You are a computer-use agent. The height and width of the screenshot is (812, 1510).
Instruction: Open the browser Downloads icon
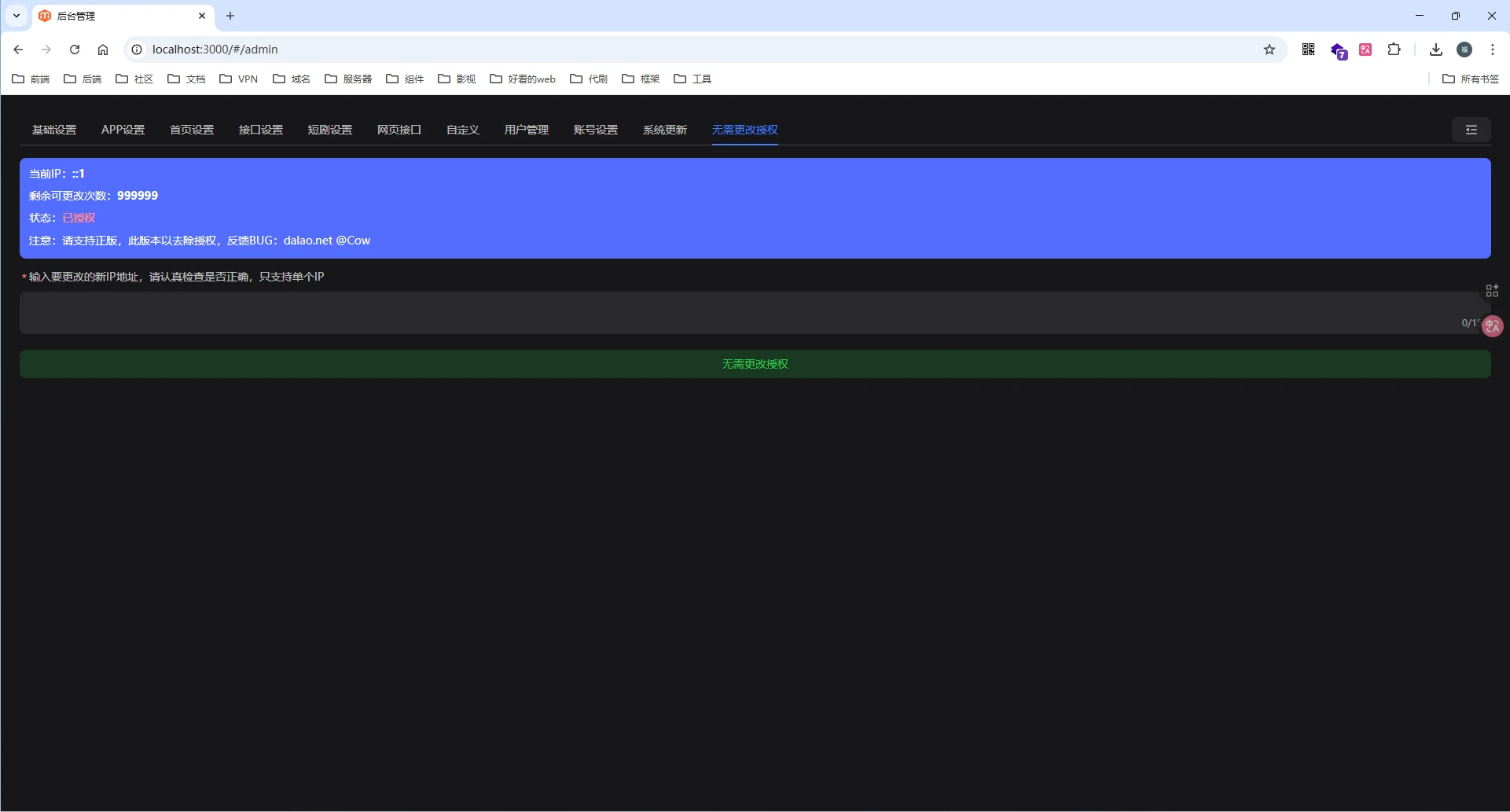[1435, 50]
